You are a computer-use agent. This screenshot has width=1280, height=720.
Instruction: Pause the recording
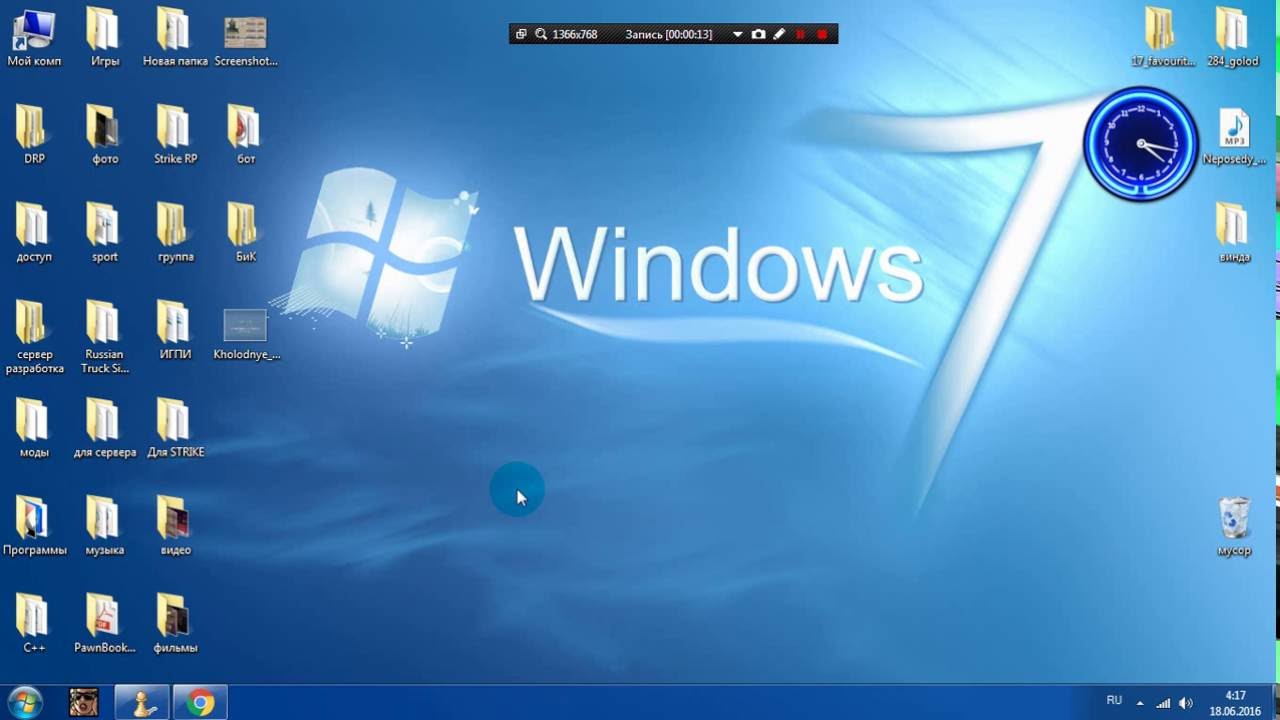pos(800,34)
